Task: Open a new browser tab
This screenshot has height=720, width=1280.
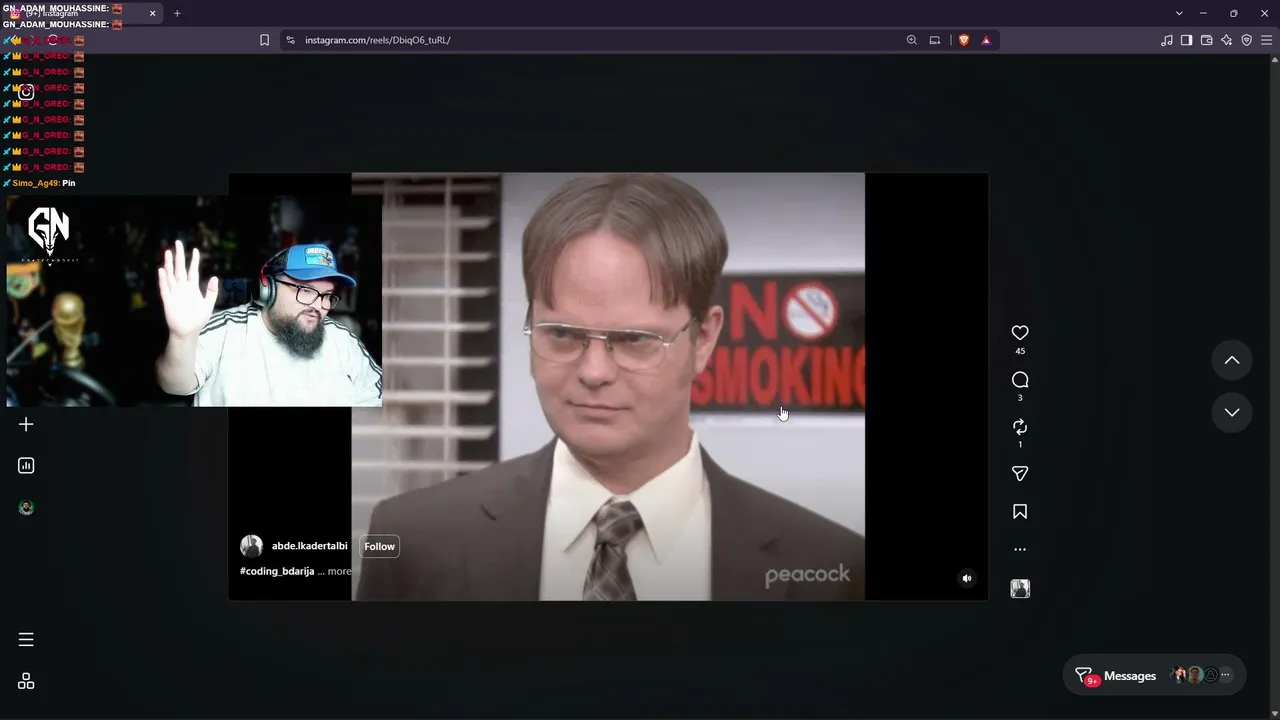Action: click(177, 13)
